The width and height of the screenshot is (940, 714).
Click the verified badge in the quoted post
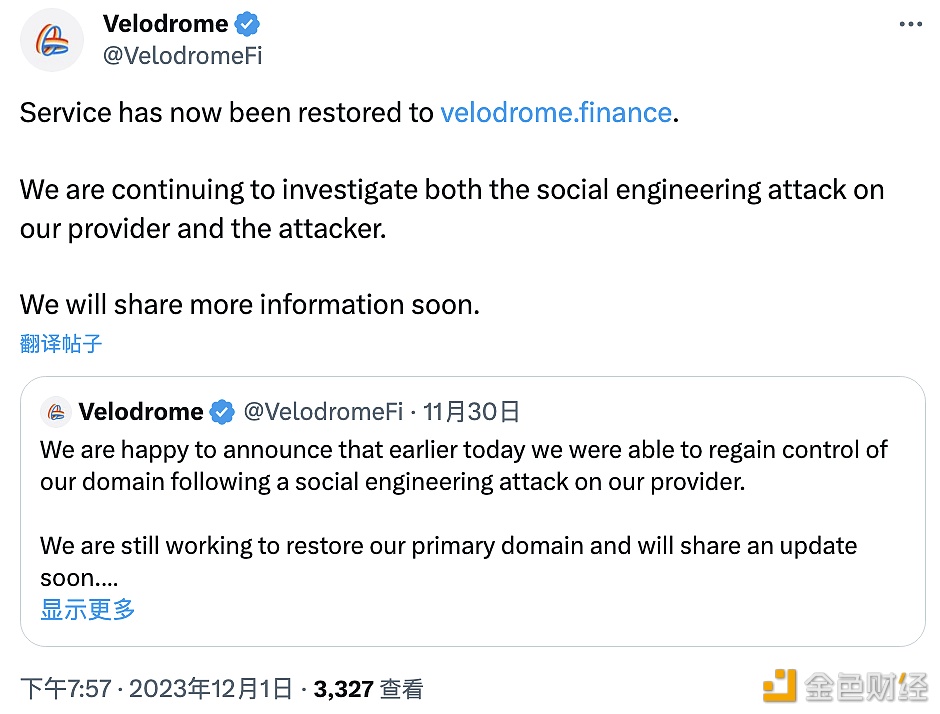(x=222, y=412)
